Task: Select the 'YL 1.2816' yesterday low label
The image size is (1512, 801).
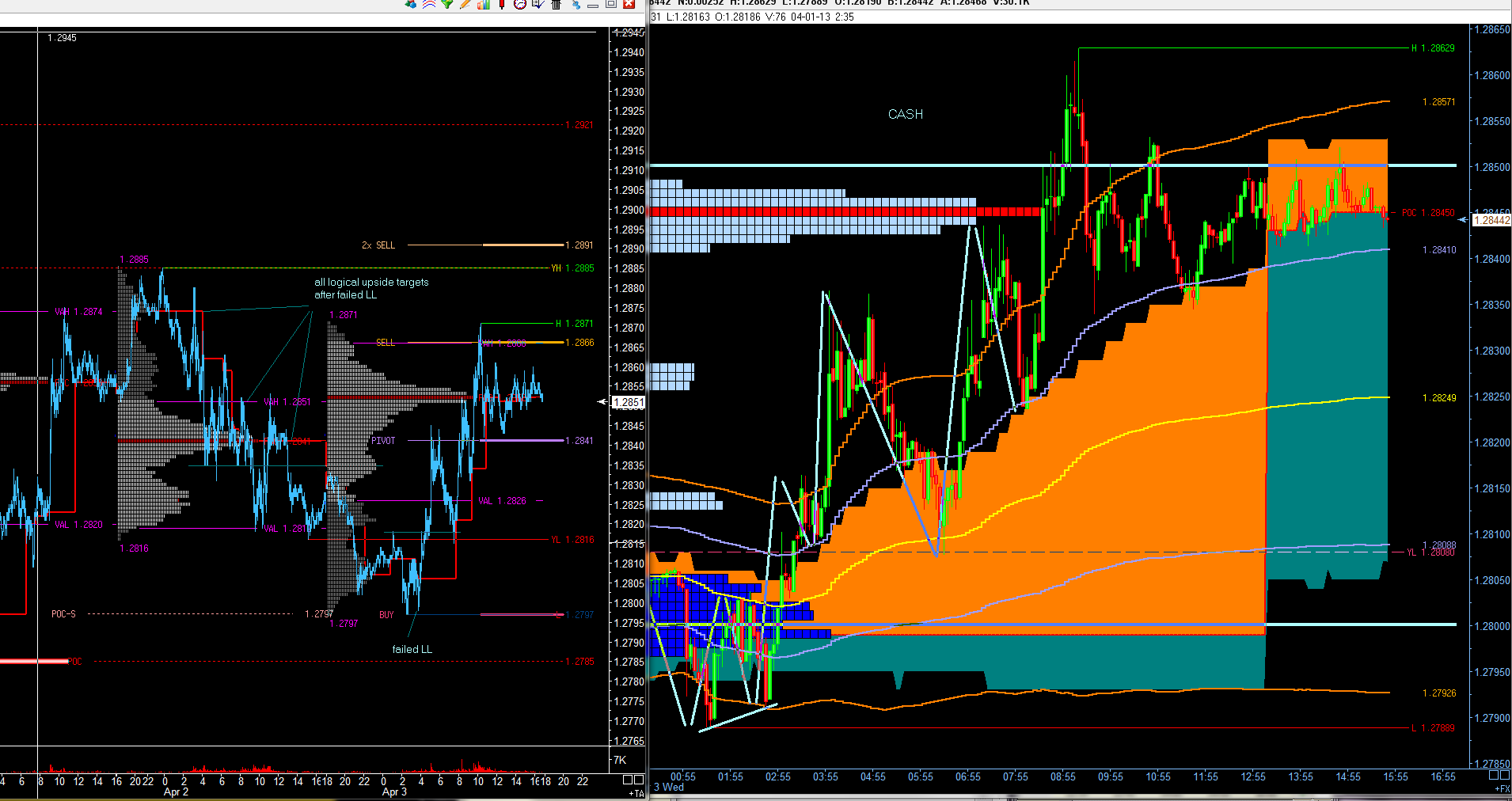Action: (x=572, y=540)
